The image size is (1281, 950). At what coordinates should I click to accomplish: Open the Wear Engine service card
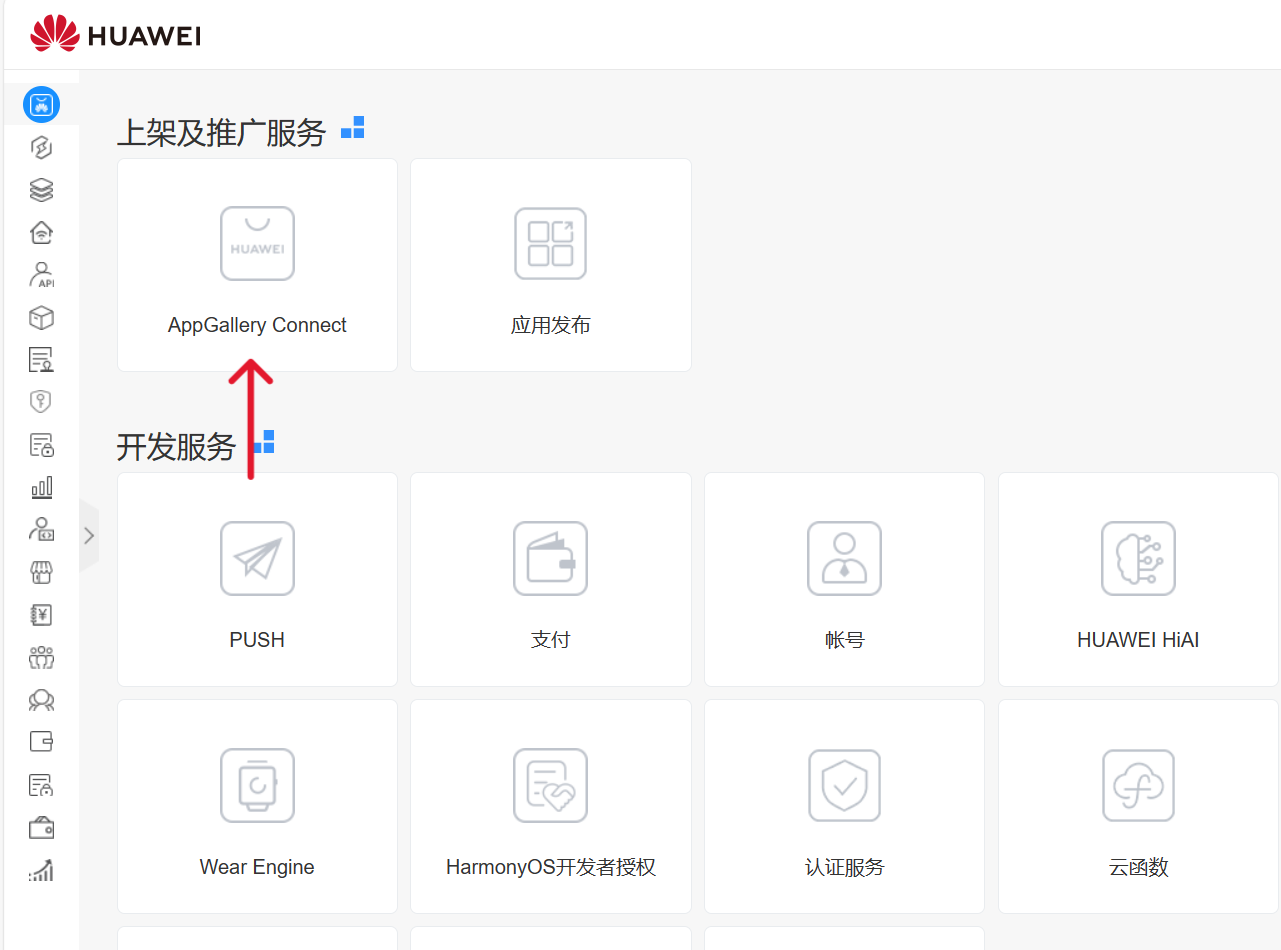pyautogui.click(x=257, y=806)
